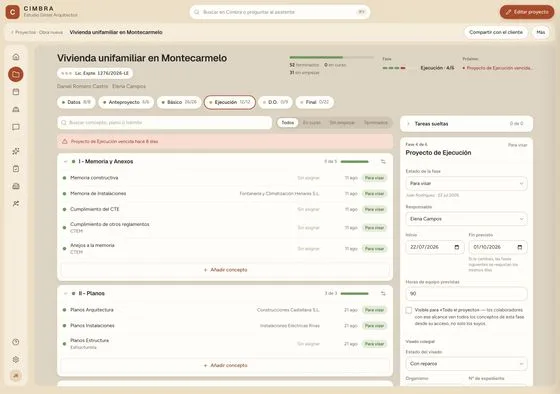The height and width of the screenshot is (394, 560).
Task: Open the checklist clipboard icon in sidebar
Action: [16, 169]
